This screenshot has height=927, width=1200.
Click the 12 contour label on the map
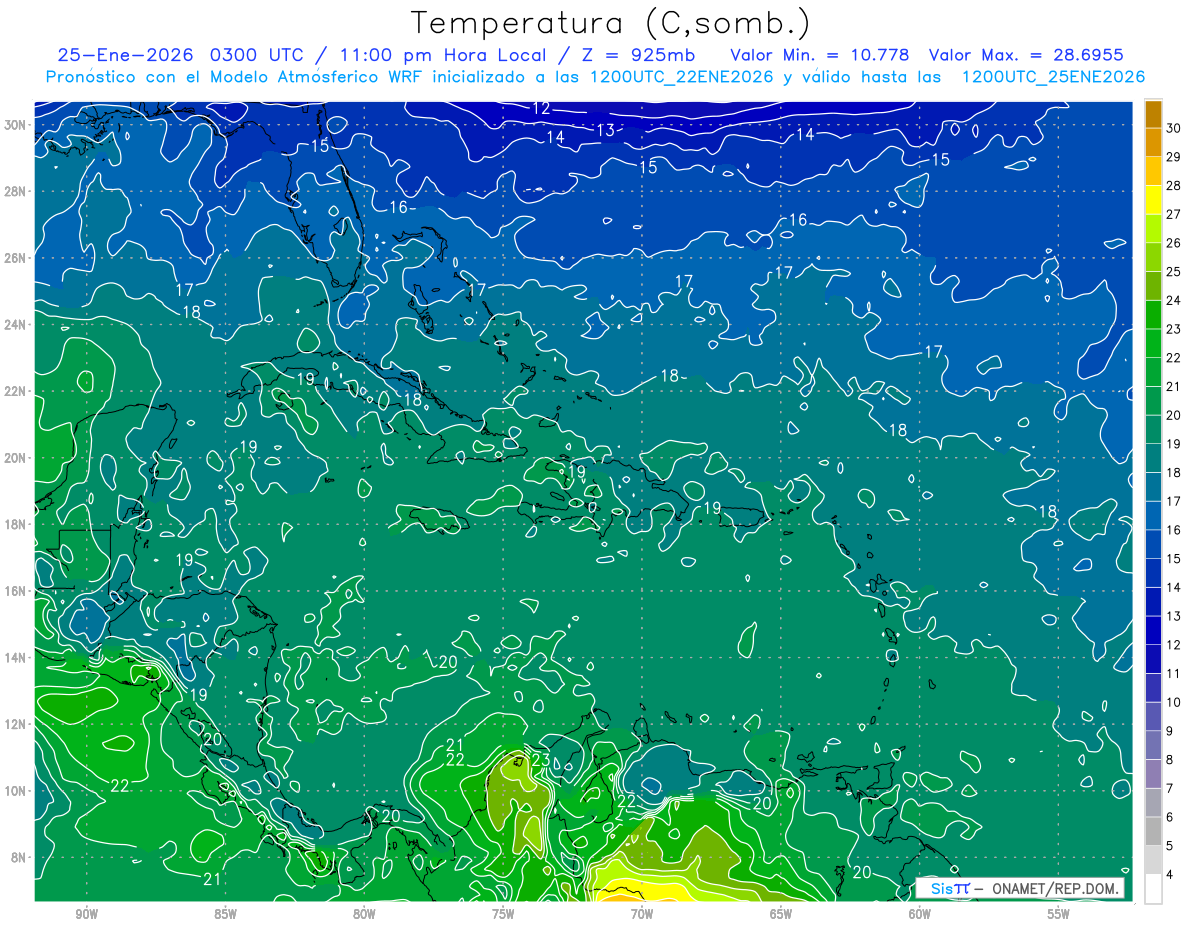coord(541,108)
